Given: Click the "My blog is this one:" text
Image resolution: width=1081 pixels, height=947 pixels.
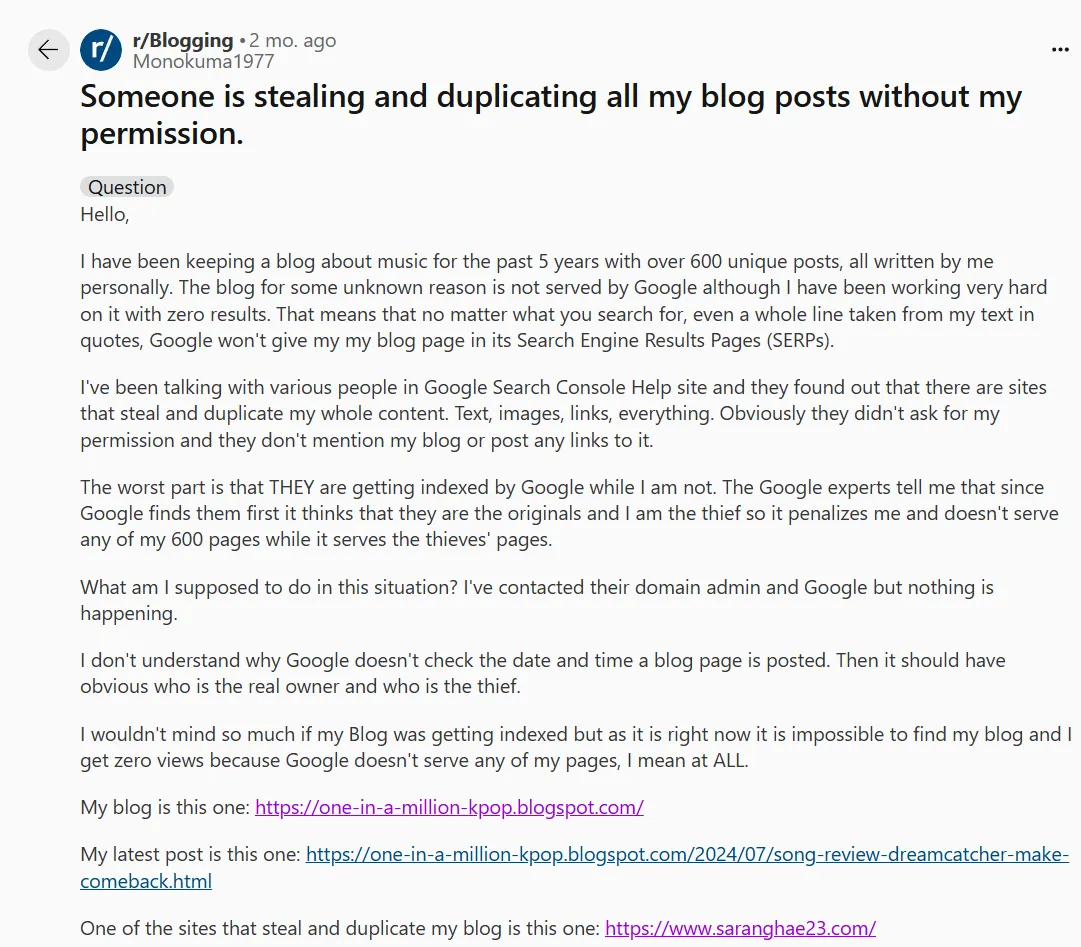Looking at the screenshot, I should tap(166, 807).
